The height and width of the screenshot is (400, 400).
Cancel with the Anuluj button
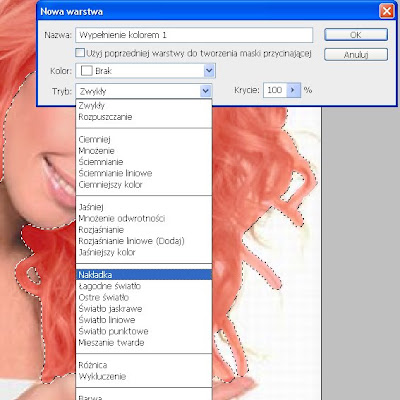pos(356,54)
